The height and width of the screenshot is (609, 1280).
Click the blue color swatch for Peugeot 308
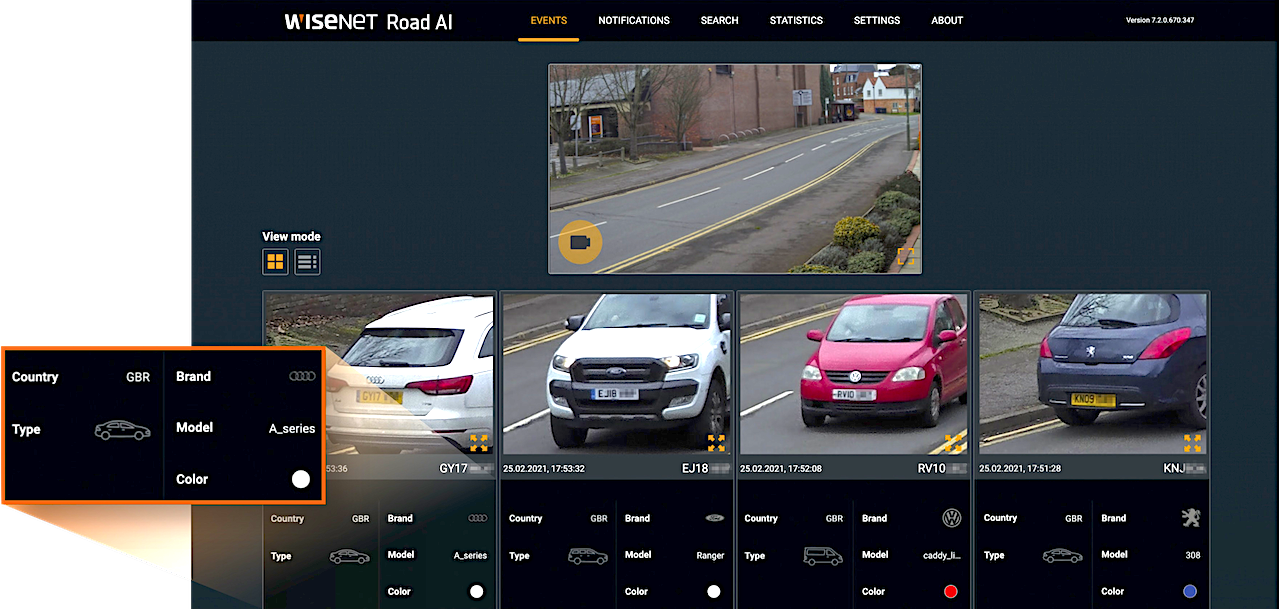1190,591
